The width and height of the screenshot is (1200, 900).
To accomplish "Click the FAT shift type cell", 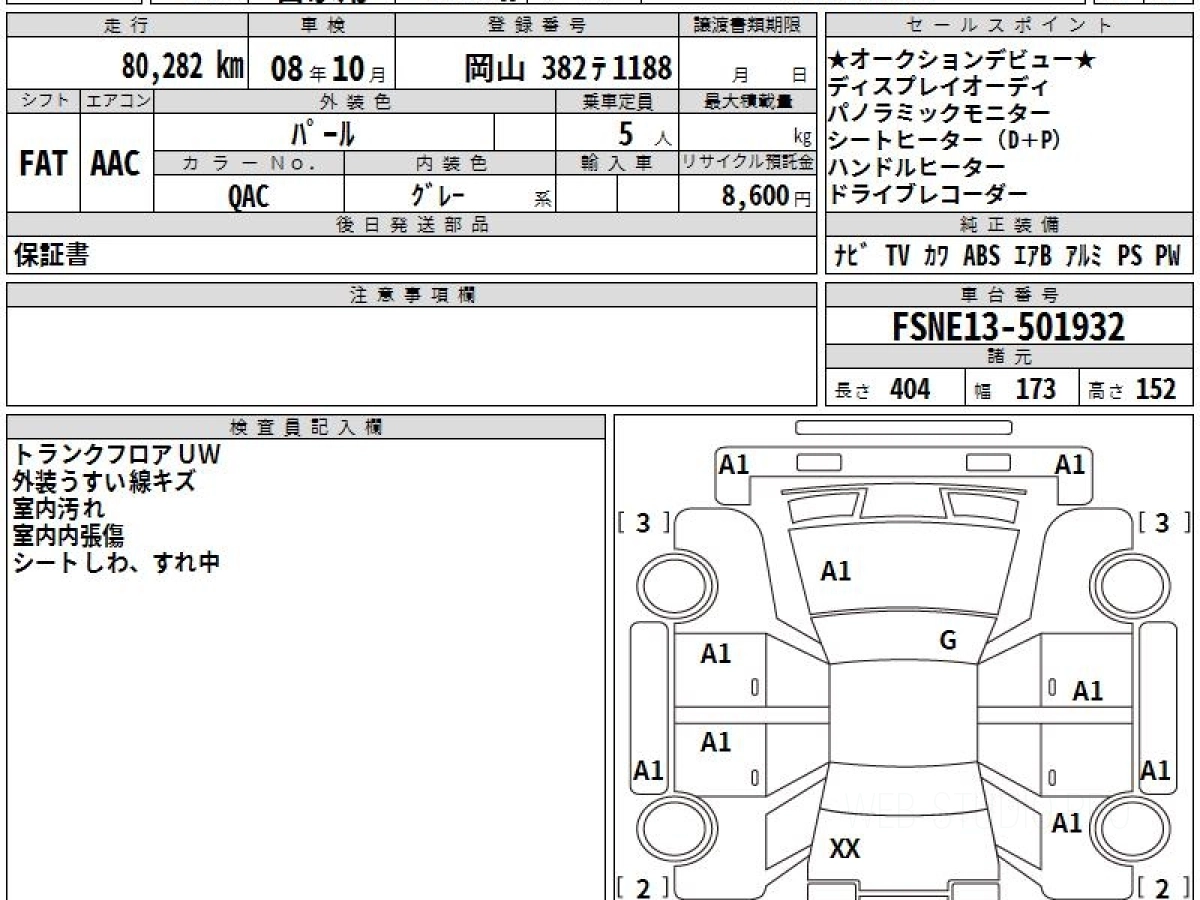I will pyautogui.click(x=43, y=164).
